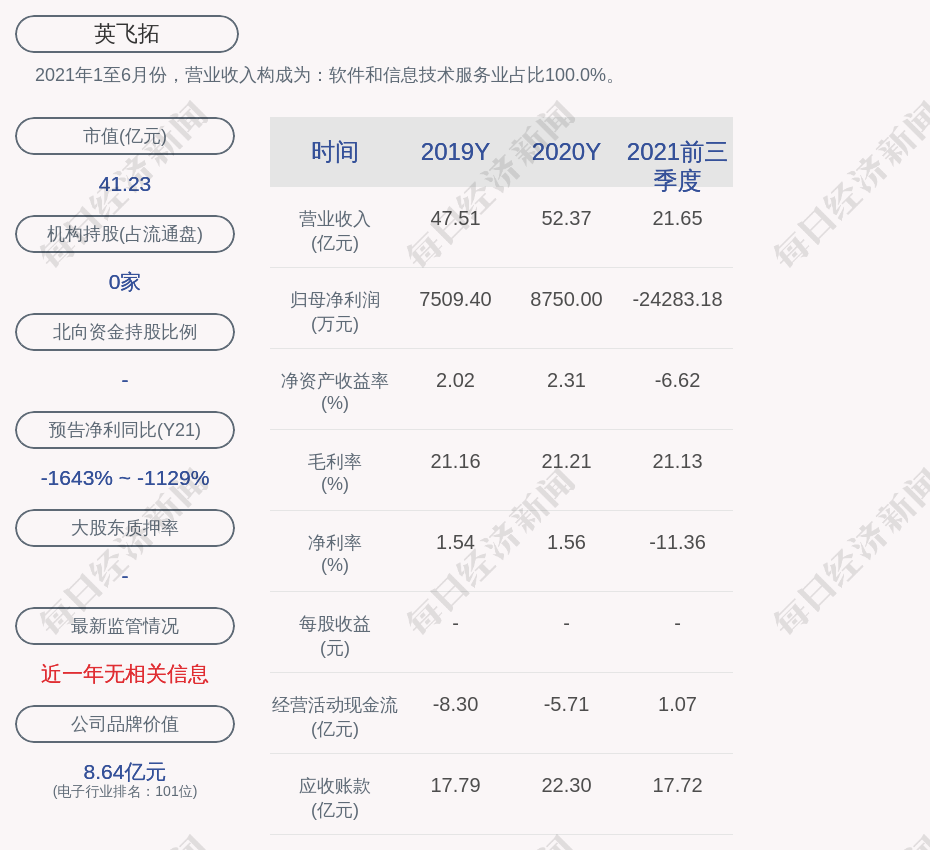Select the gross margin value 21.16
The width and height of the screenshot is (930, 850).
[456, 461]
